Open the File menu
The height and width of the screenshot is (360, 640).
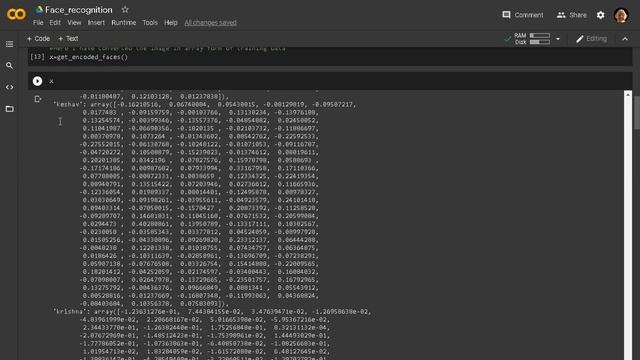pos(38,22)
